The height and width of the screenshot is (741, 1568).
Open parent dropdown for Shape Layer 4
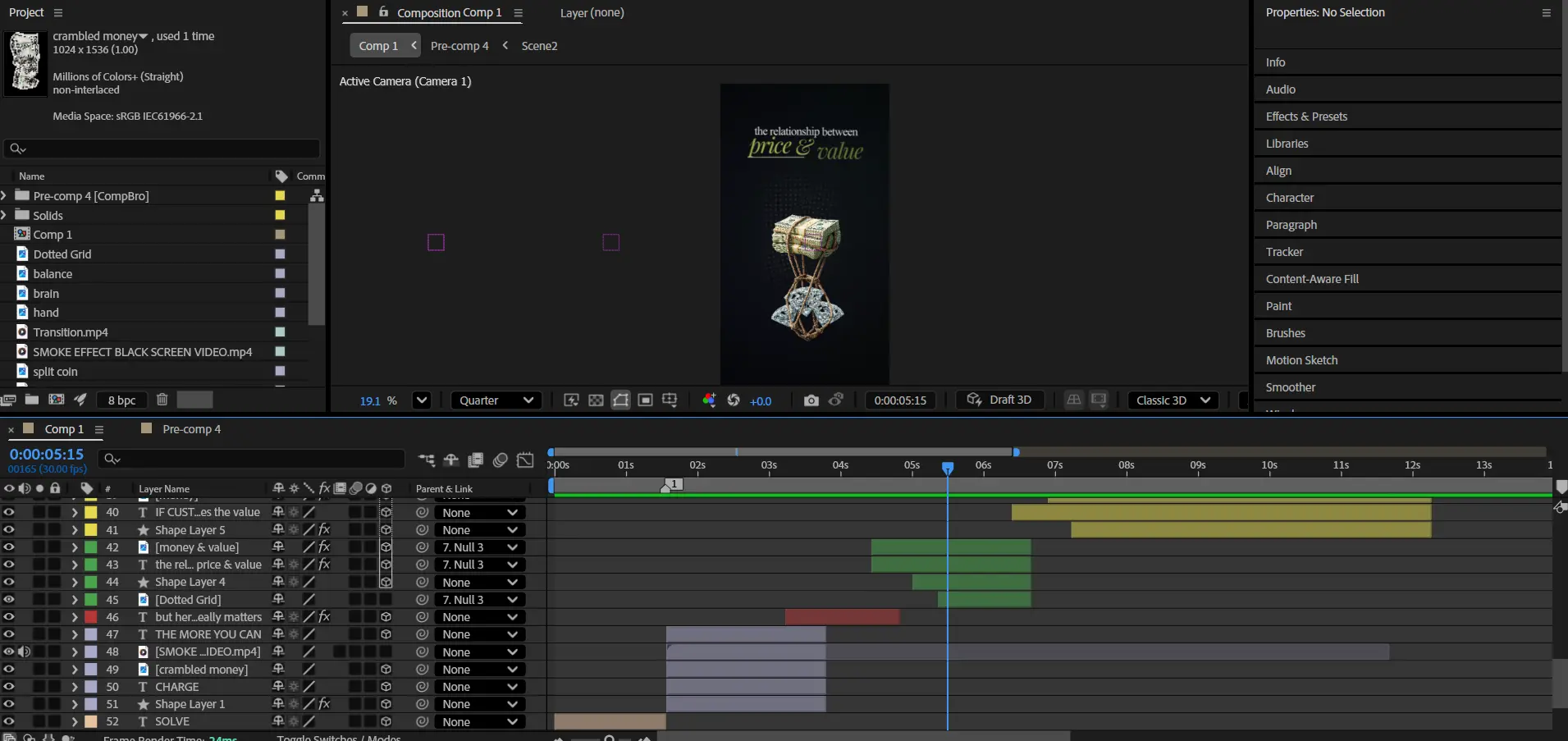point(479,583)
